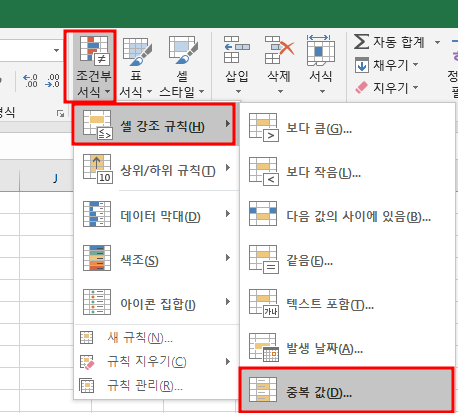Choose 같음(E)... equal to rule

tap(347, 260)
